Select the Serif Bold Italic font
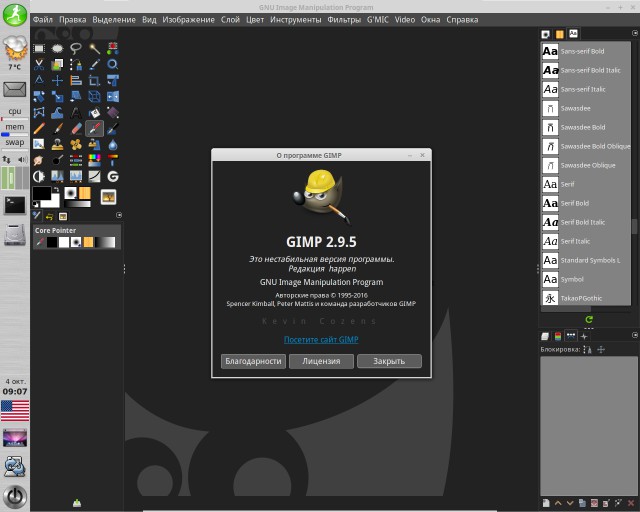This screenshot has width=640, height=512. tap(586, 222)
